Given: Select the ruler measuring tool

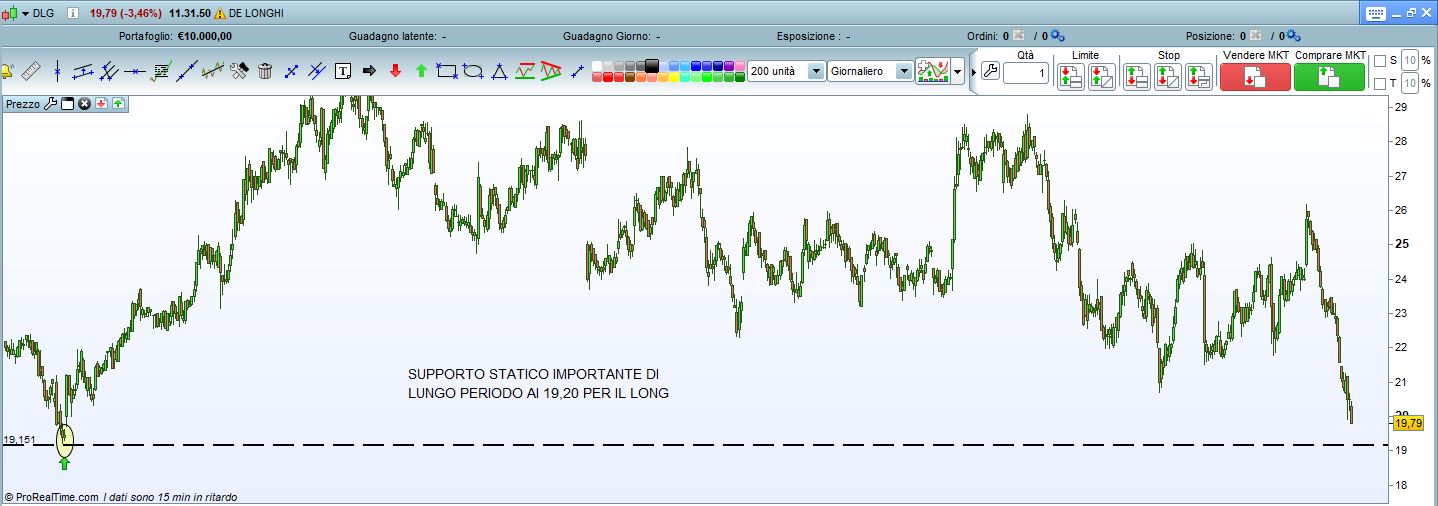Looking at the screenshot, I should tap(31, 71).
